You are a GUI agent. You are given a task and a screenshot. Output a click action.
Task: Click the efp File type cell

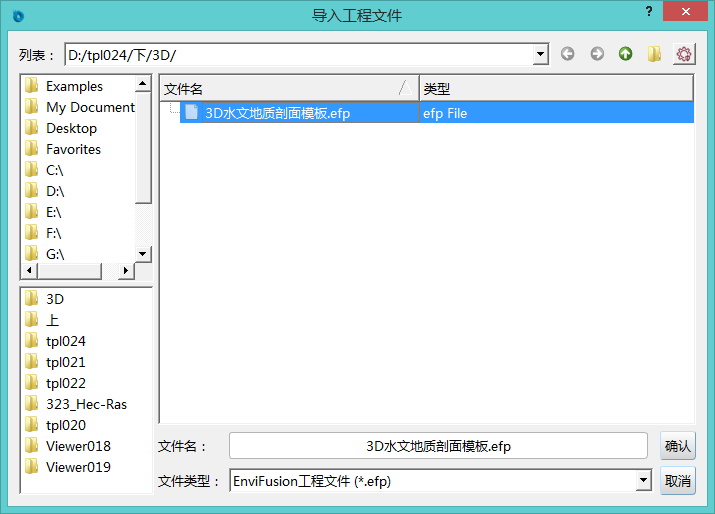point(556,113)
